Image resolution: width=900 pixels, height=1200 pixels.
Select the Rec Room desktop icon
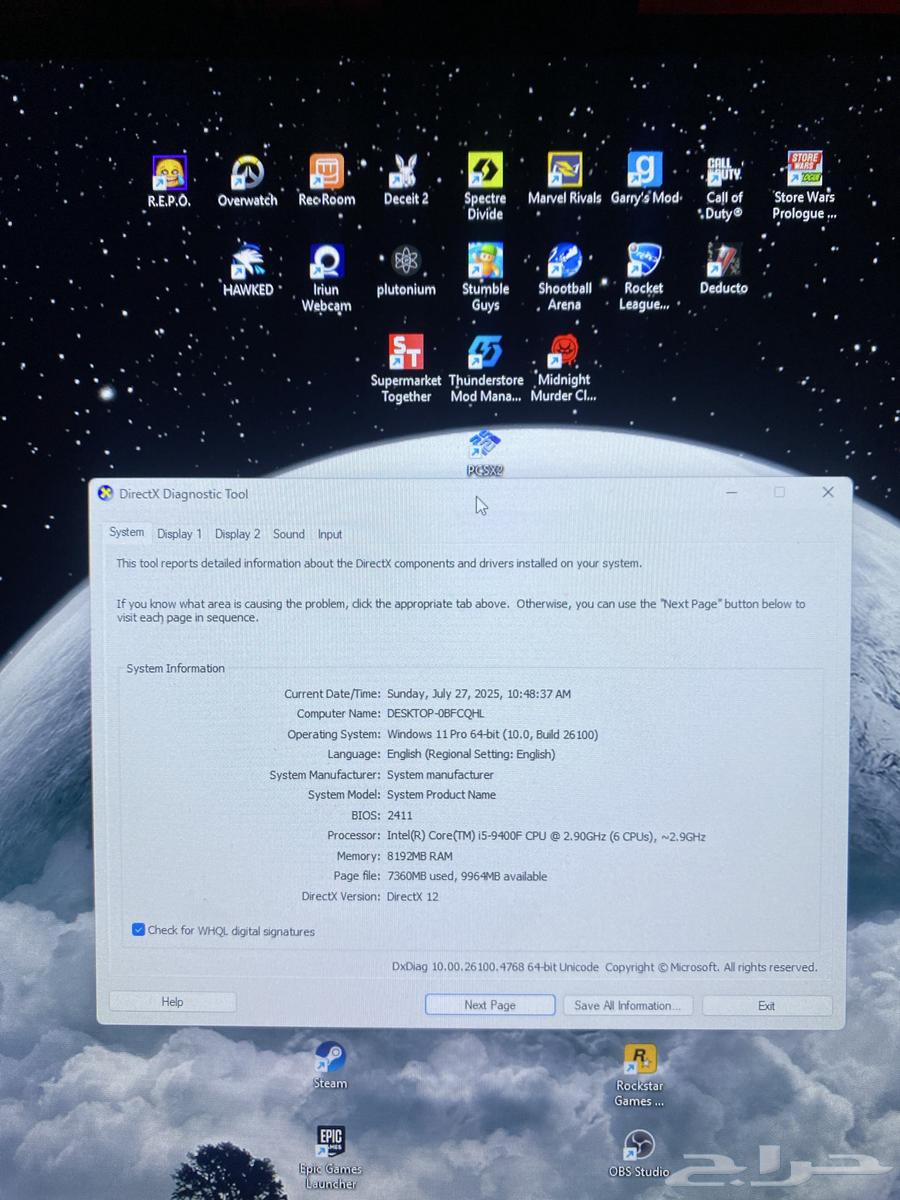click(326, 180)
